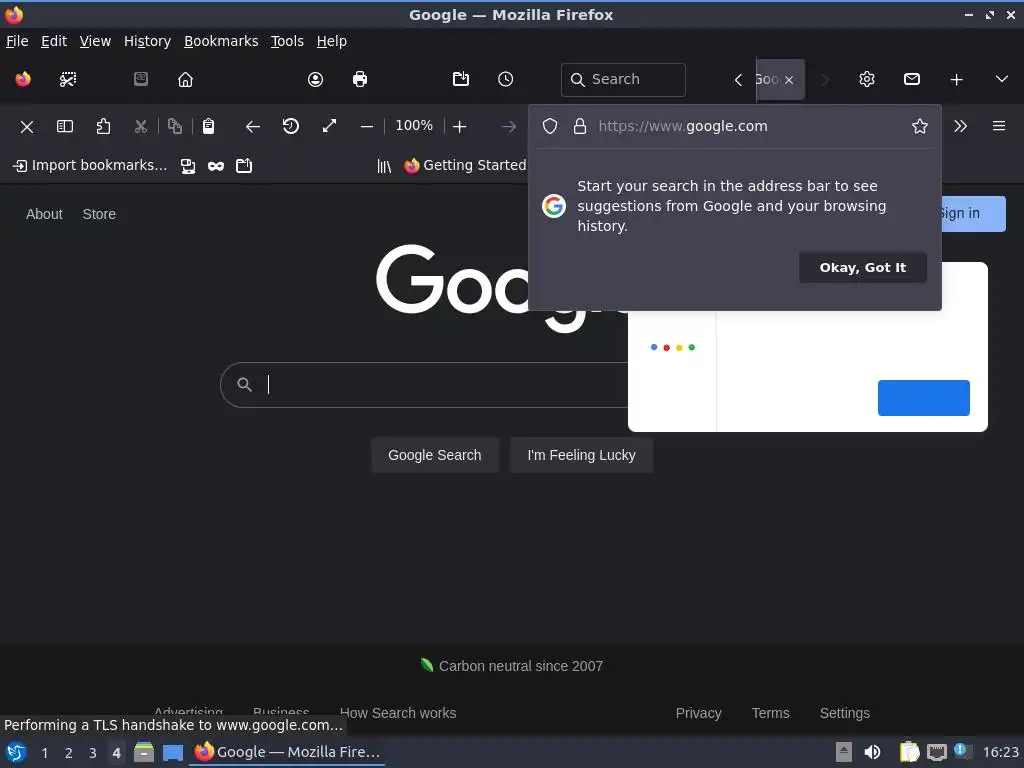This screenshot has width=1024, height=768.
Task: Open the Help menu
Action: (x=332, y=41)
